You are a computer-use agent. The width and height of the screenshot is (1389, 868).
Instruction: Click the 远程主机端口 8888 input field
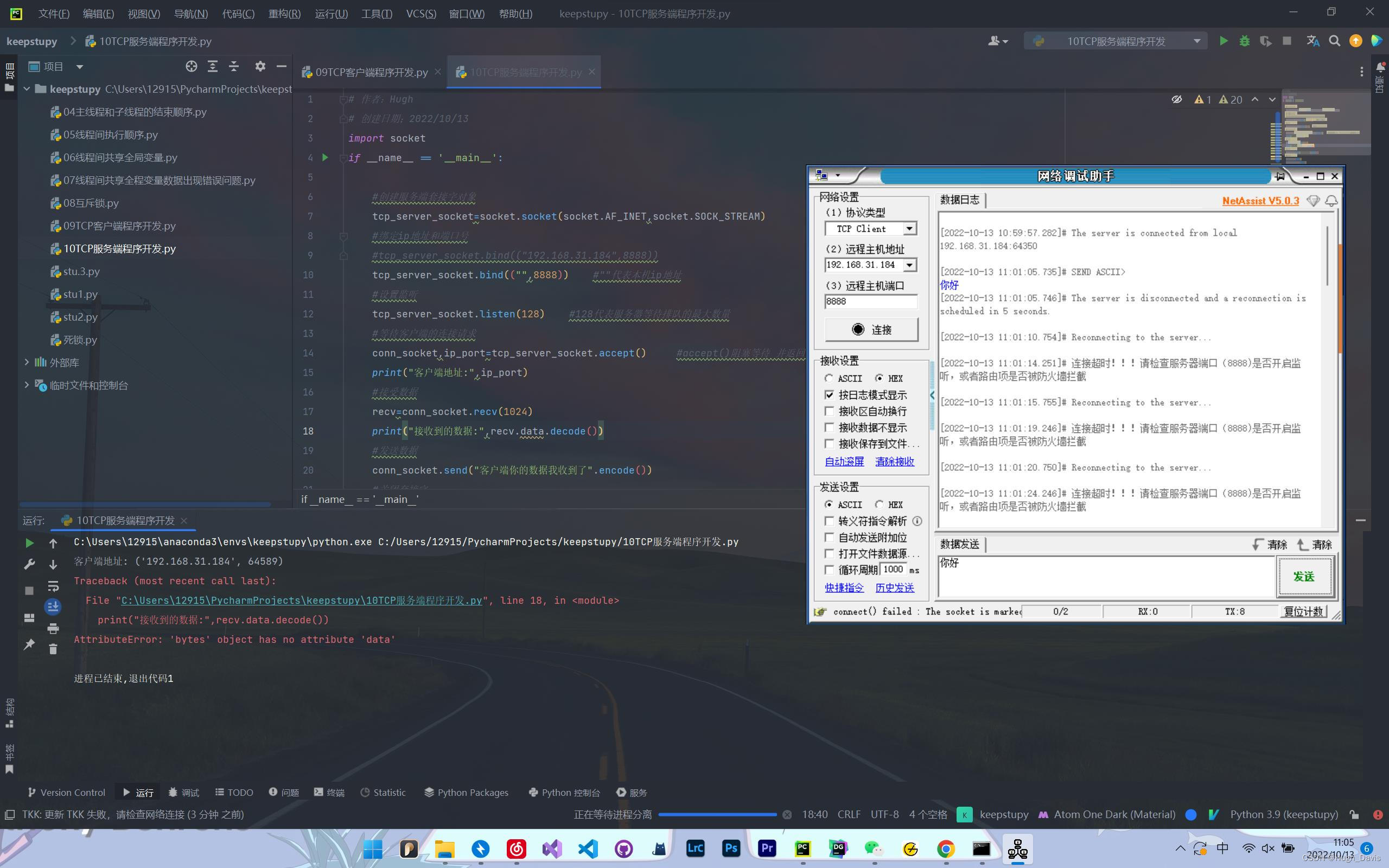coord(870,302)
